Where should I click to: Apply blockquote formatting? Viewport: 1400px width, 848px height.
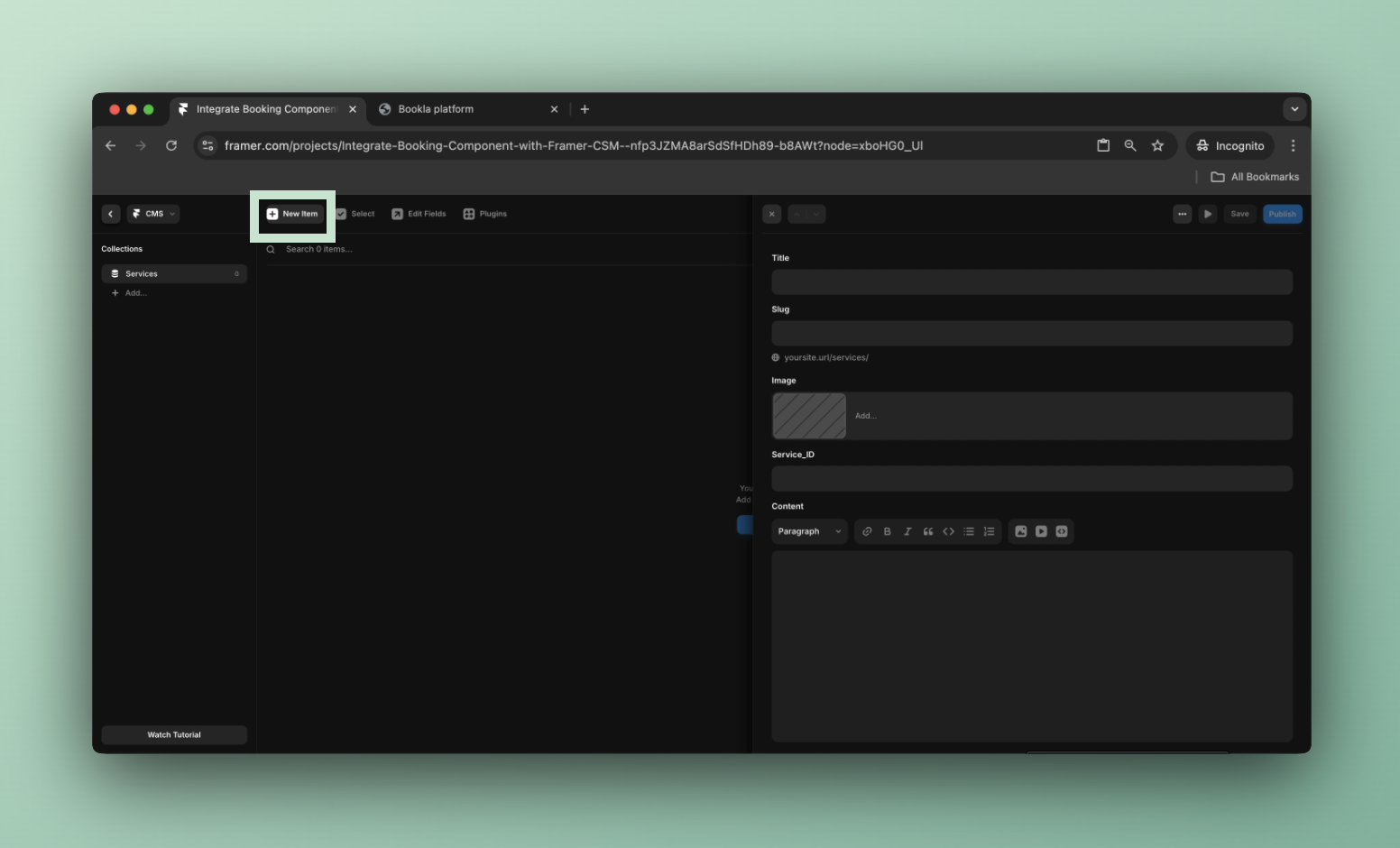coord(928,531)
